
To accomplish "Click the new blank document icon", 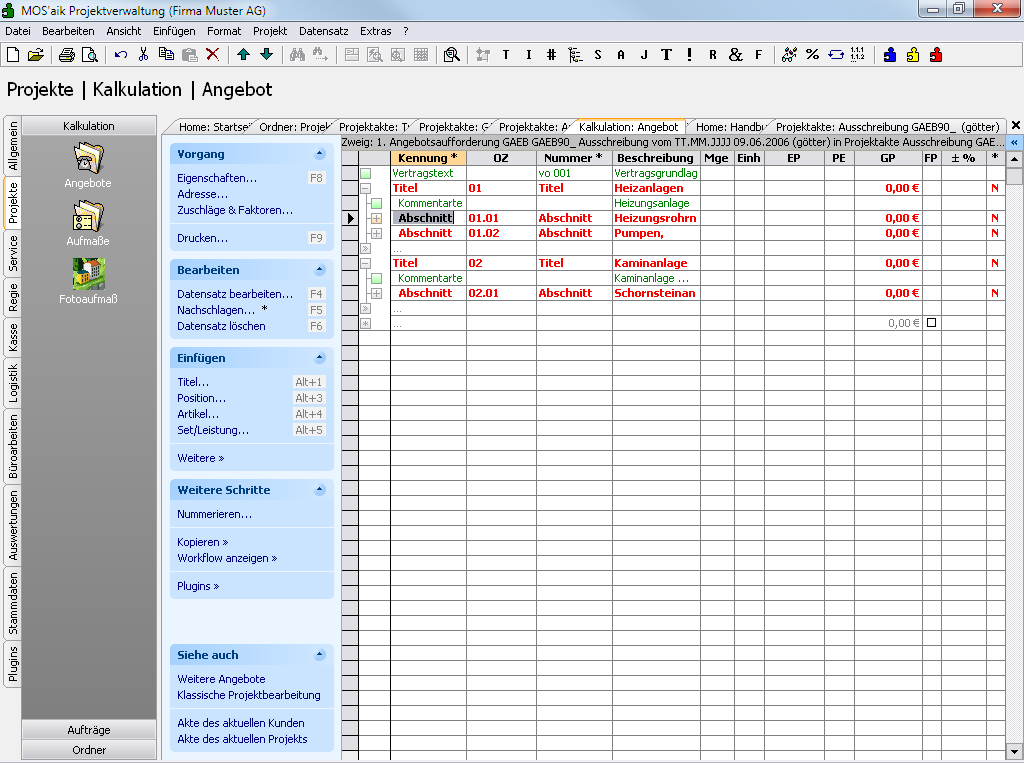I will coord(13,55).
